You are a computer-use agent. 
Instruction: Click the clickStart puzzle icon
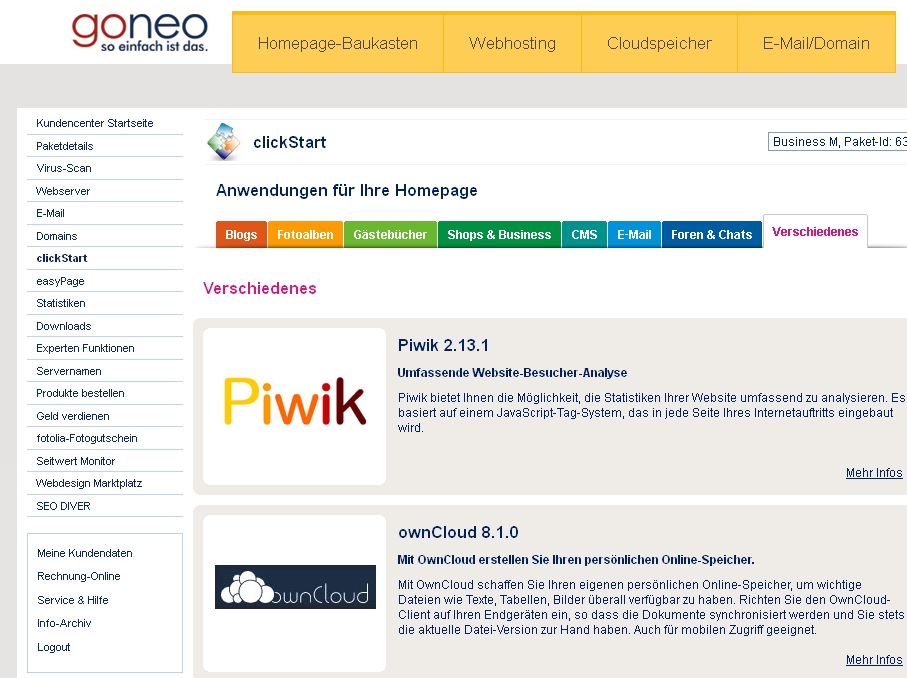click(x=224, y=142)
